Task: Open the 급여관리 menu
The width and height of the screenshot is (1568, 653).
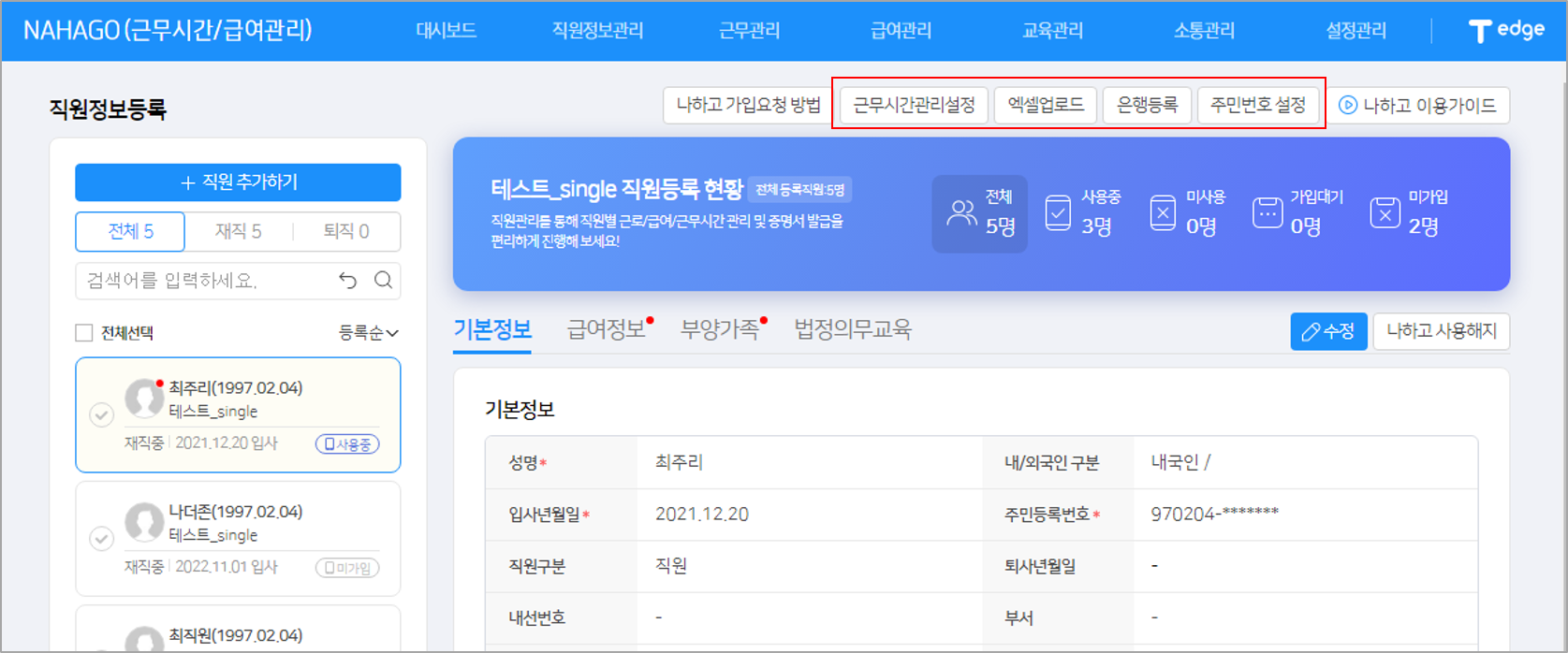Action: (901, 31)
